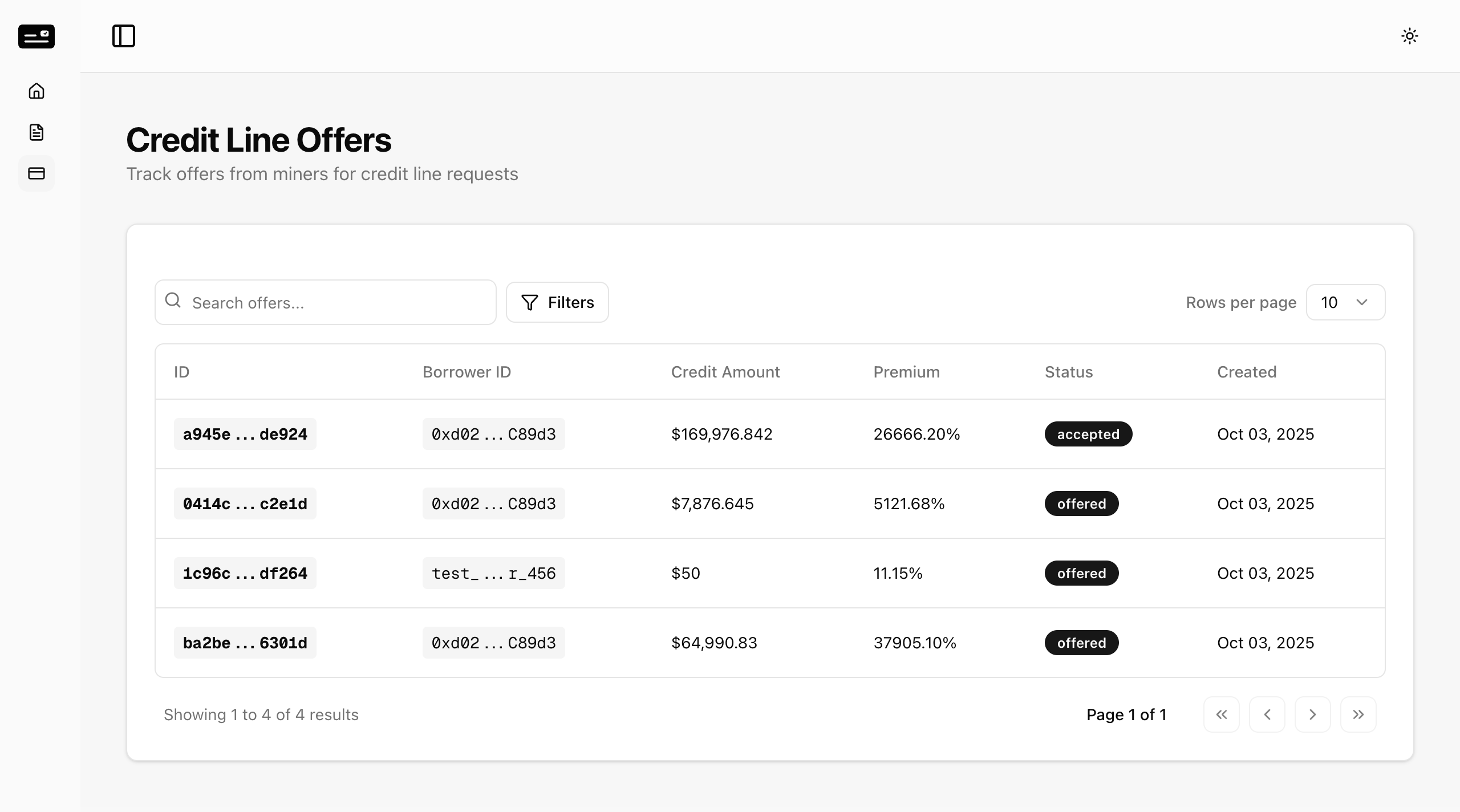
Task: Select offer ID 0414c...c2e1d
Action: pyautogui.click(x=245, y=504)
